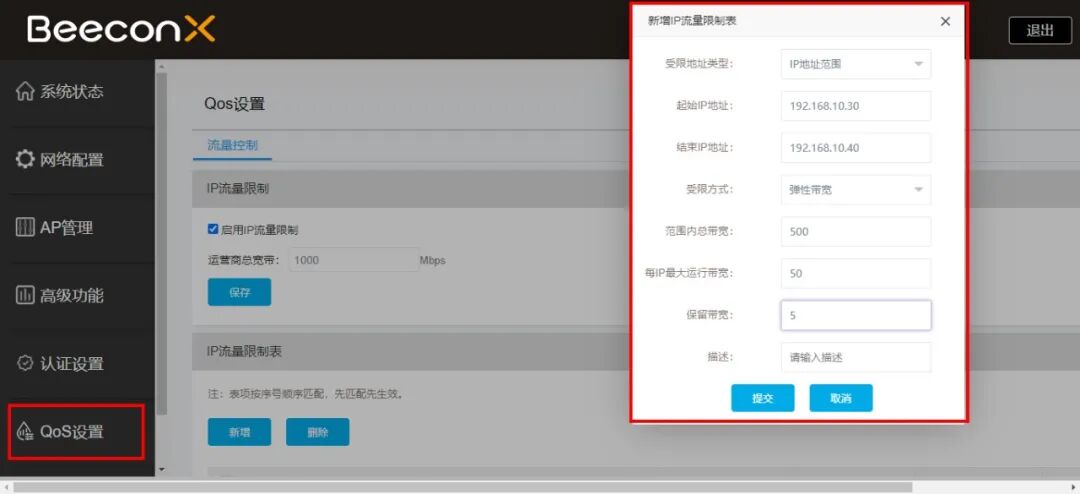1080x494 pixels.
Task: Click the horizontal scrollbar right arrow
Action: (1073, 487)
